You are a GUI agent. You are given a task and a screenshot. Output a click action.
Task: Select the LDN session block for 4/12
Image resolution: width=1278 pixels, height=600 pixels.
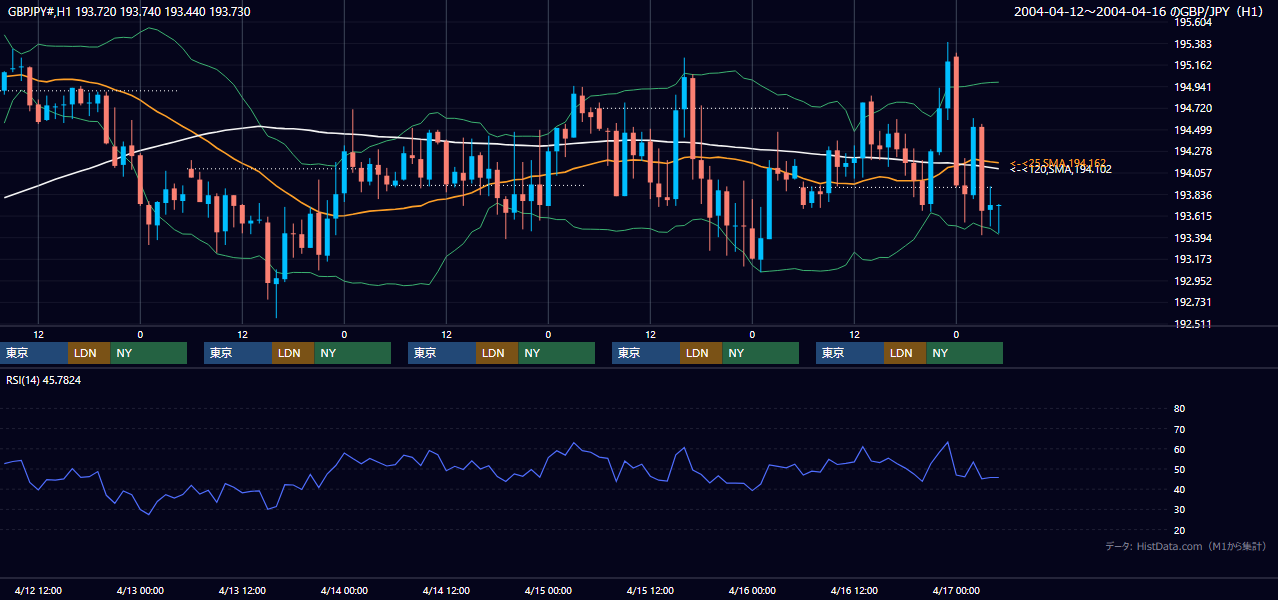tap(89, 353)
